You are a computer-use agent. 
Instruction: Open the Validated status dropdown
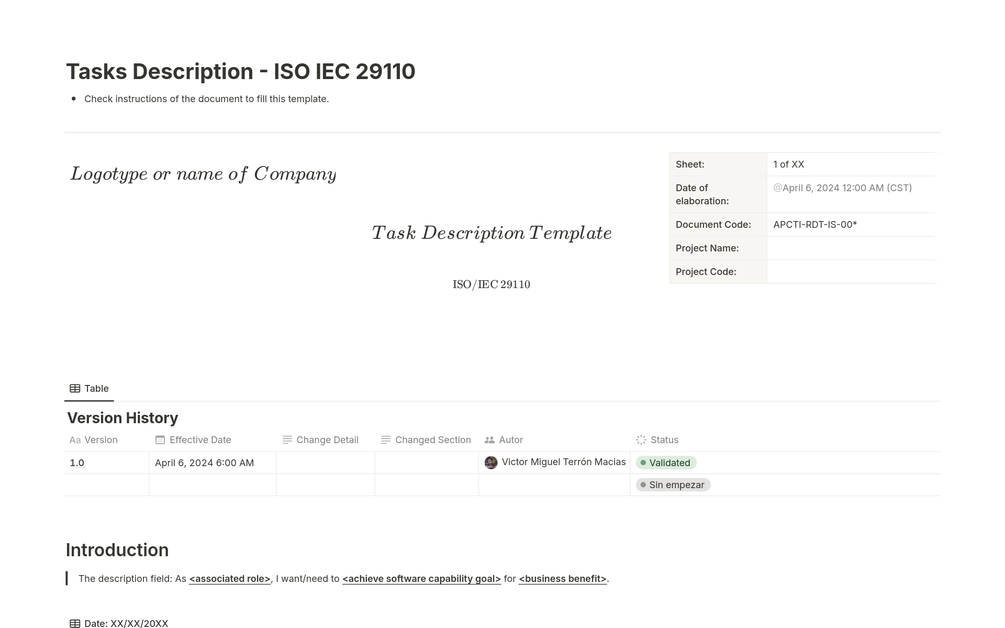(666, 463)
